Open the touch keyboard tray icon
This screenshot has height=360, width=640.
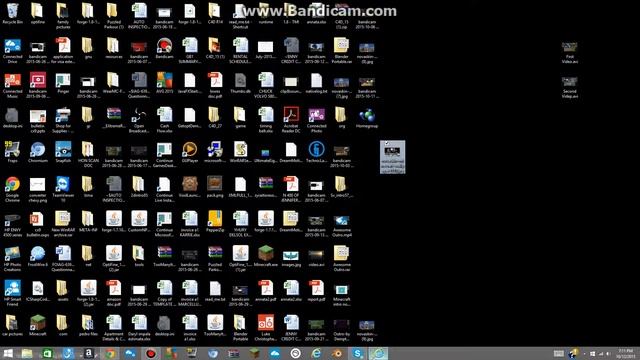coord(559,353)
